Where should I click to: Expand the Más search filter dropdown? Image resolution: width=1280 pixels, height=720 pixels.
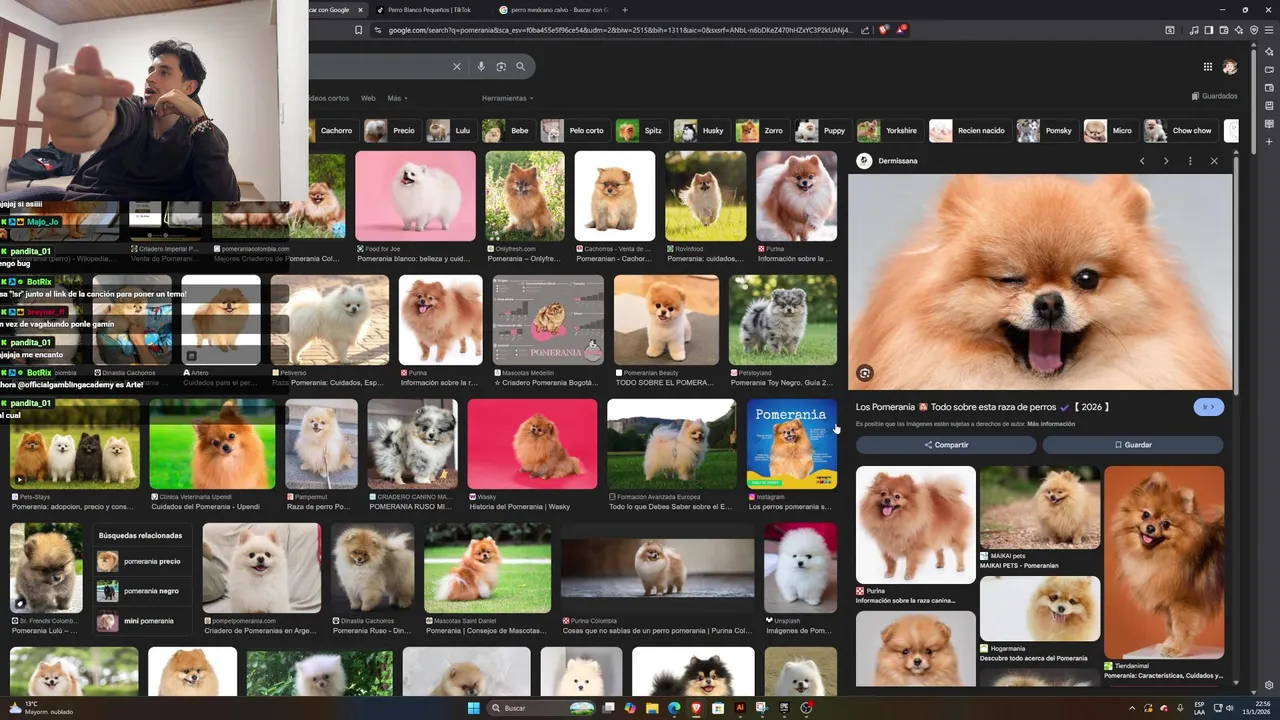pyautogui.click(x=397, y=98)
